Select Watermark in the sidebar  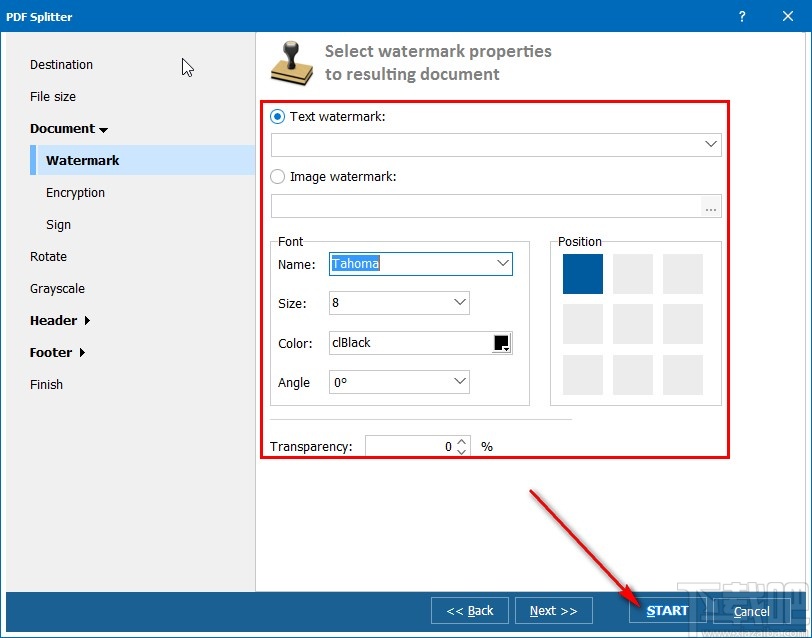(142, 160)
